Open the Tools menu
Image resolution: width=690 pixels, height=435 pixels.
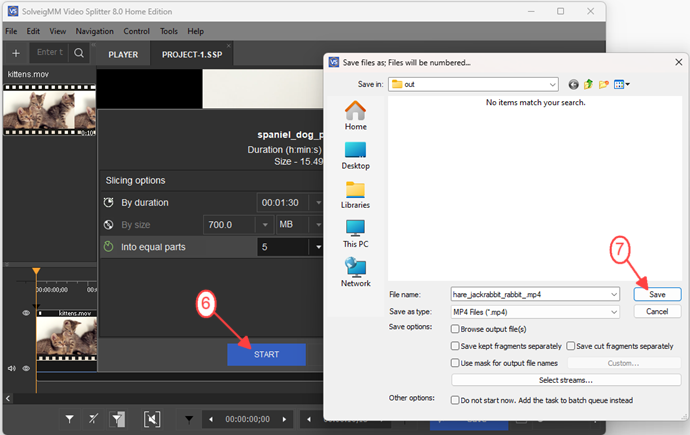(x=169, y=31)
